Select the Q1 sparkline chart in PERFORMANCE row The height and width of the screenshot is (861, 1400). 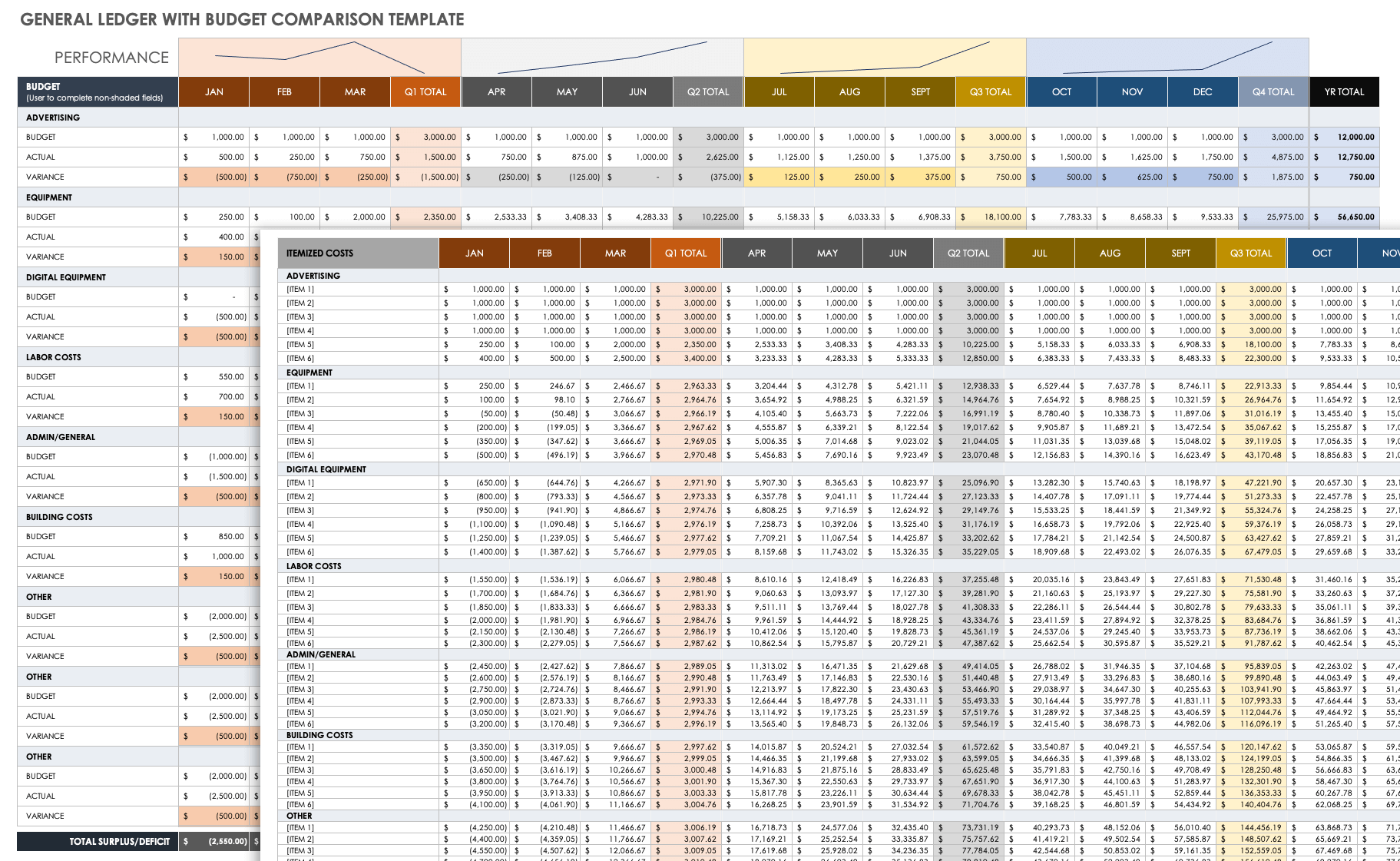(319, 57)
